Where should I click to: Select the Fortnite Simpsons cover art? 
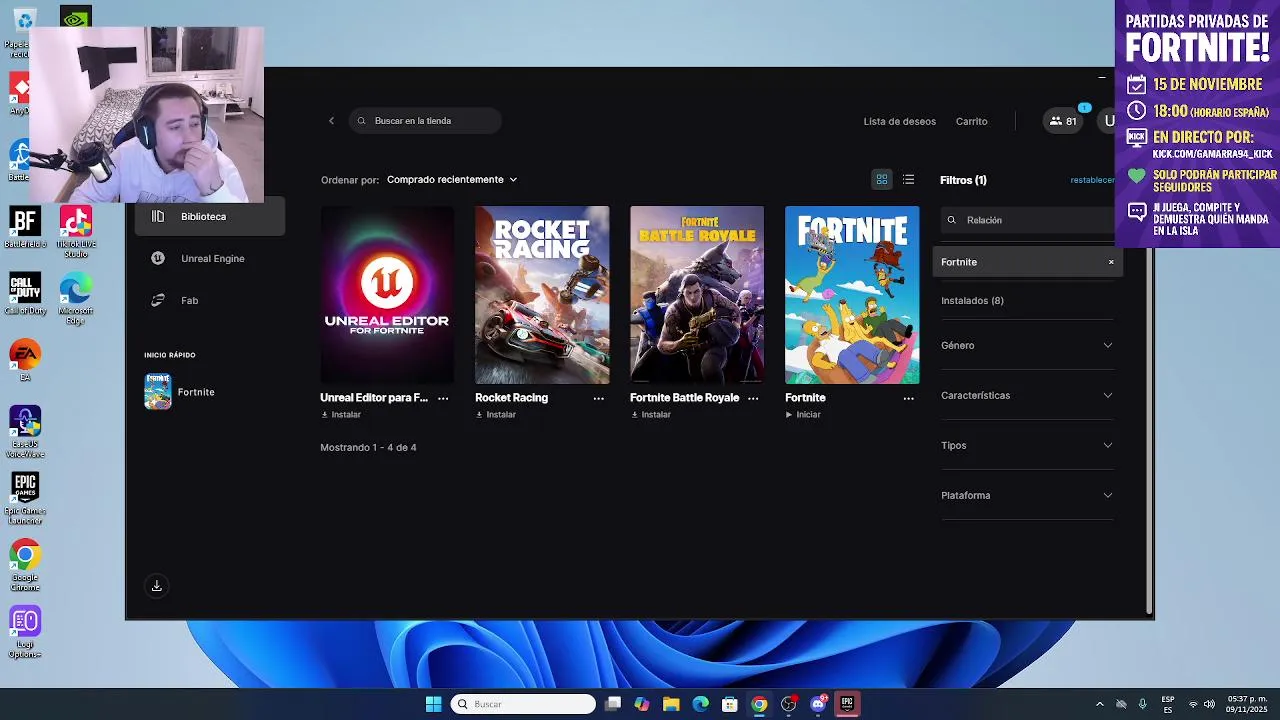point(852,295)
